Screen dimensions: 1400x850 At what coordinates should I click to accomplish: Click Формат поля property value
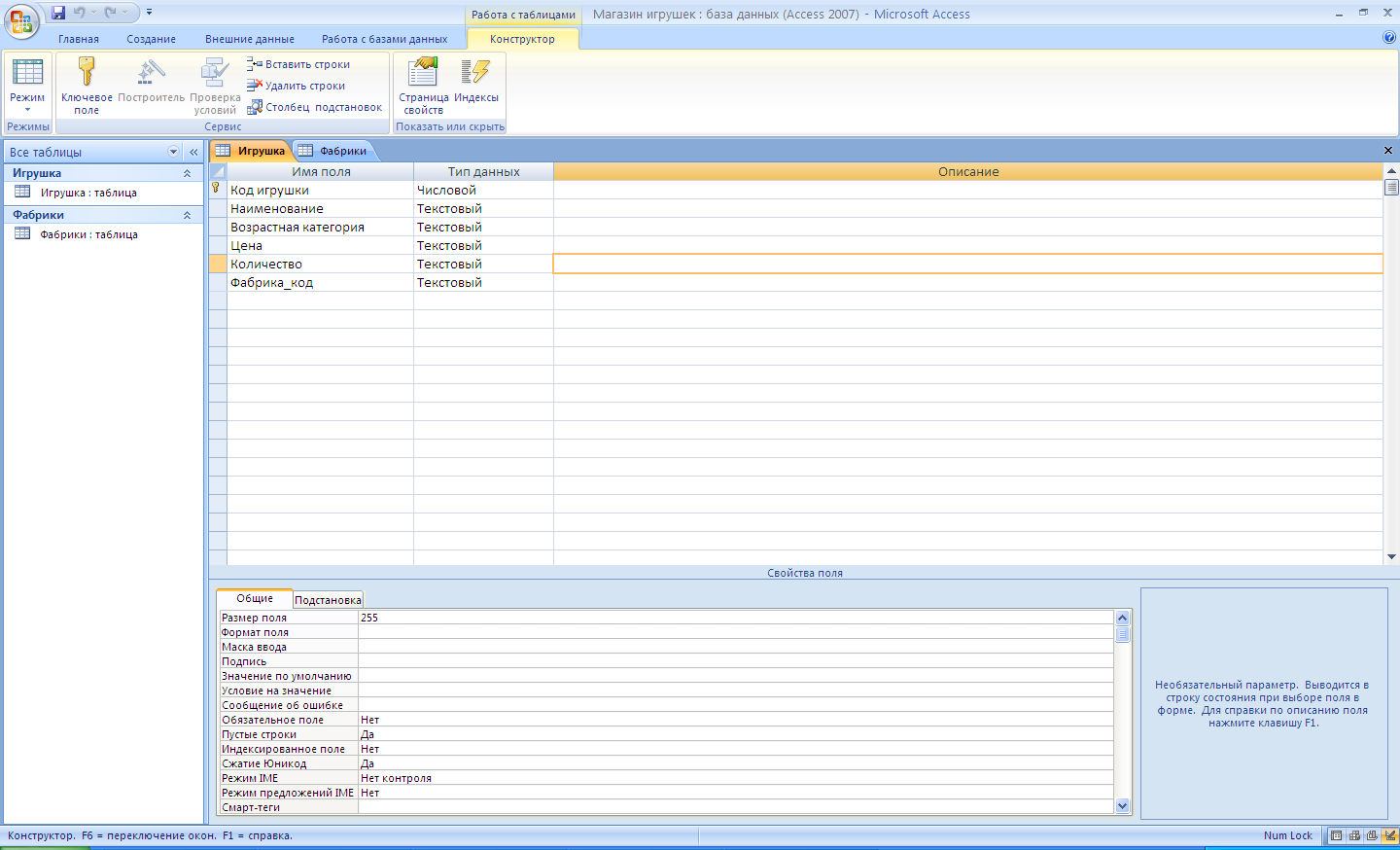click(x=735, y=632)
